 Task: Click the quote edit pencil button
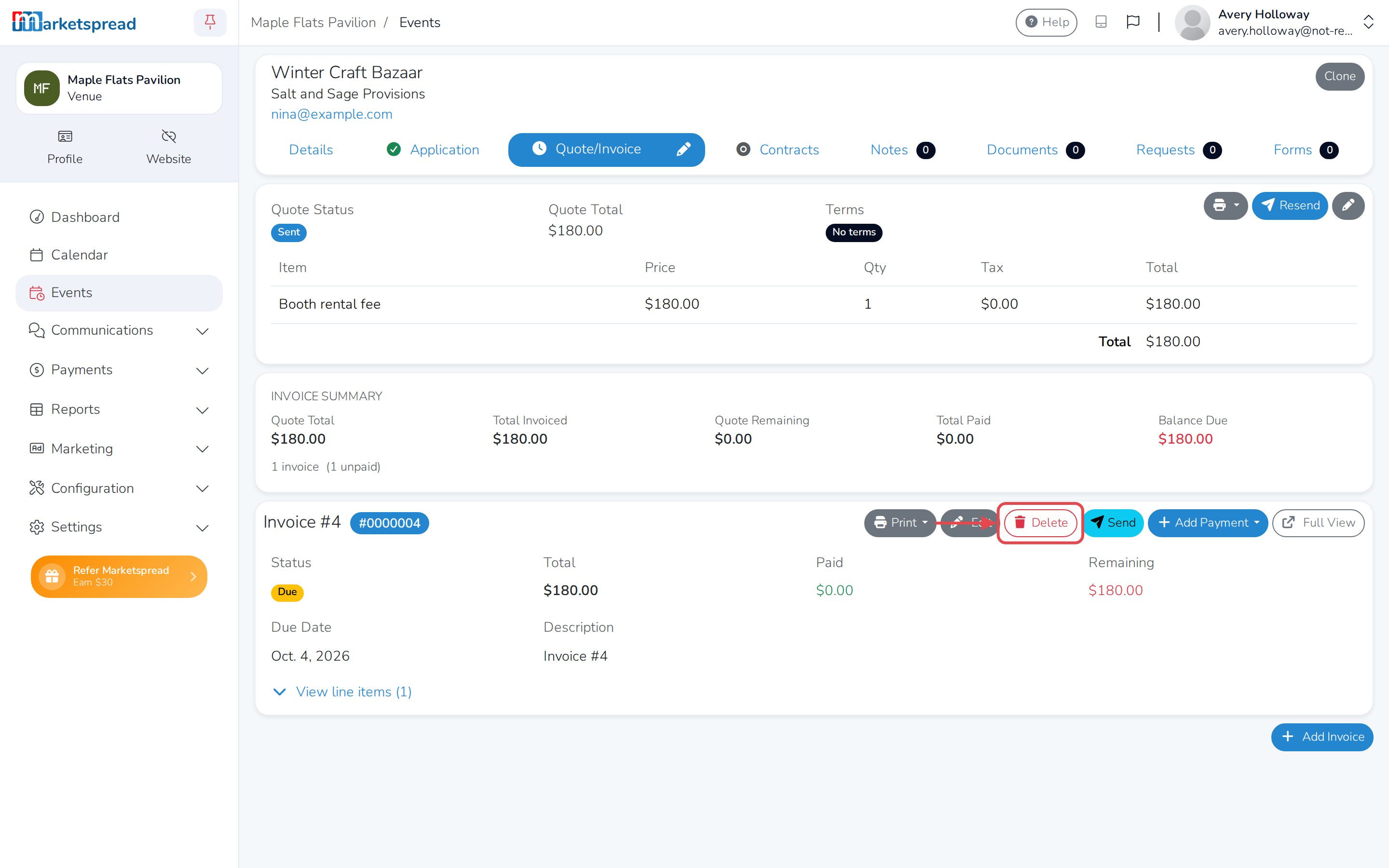coord(1348,205)
